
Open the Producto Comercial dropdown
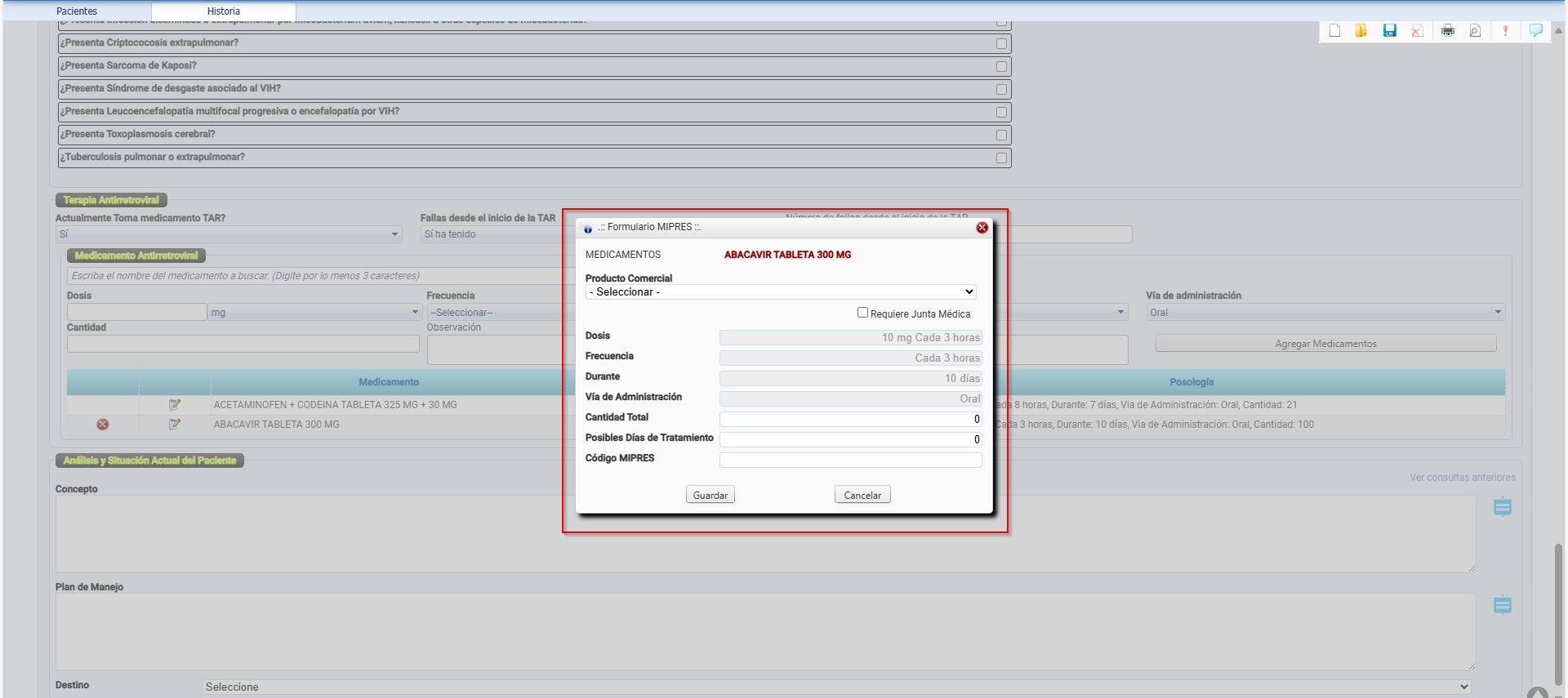coord(781,292)
